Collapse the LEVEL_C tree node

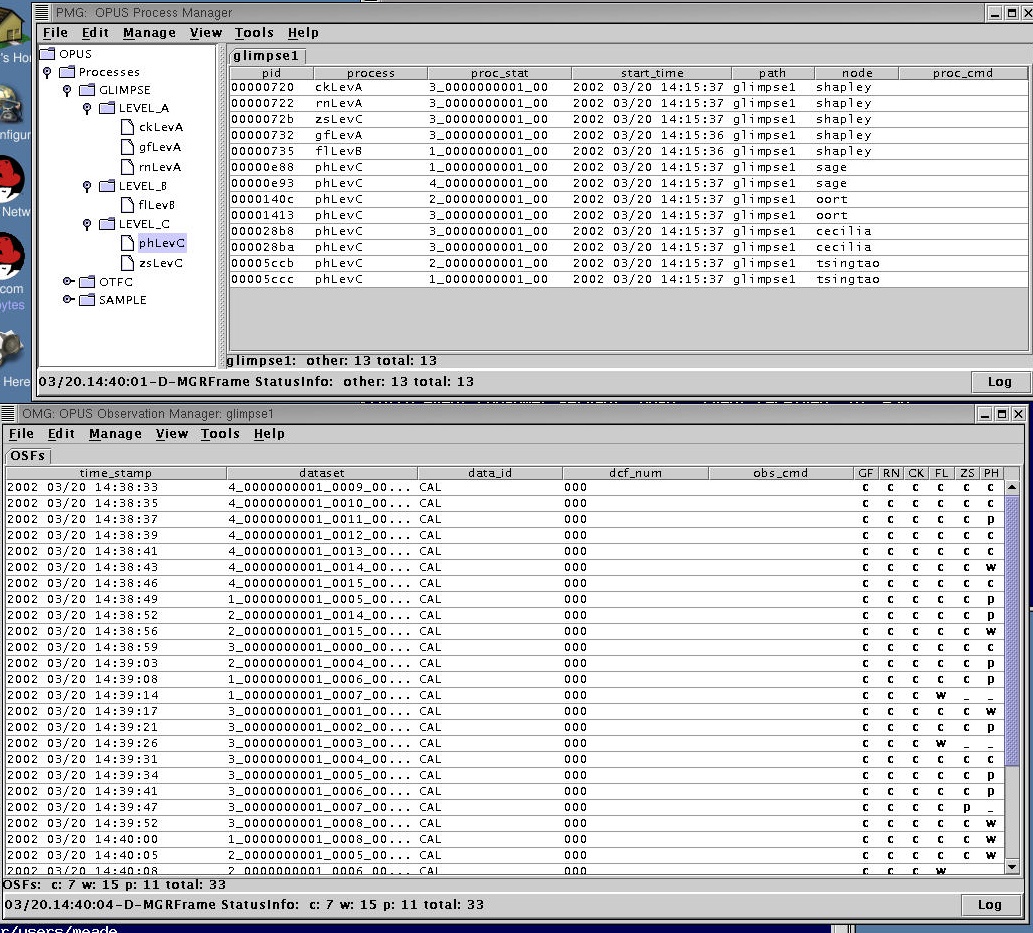(x=87, y=225)
